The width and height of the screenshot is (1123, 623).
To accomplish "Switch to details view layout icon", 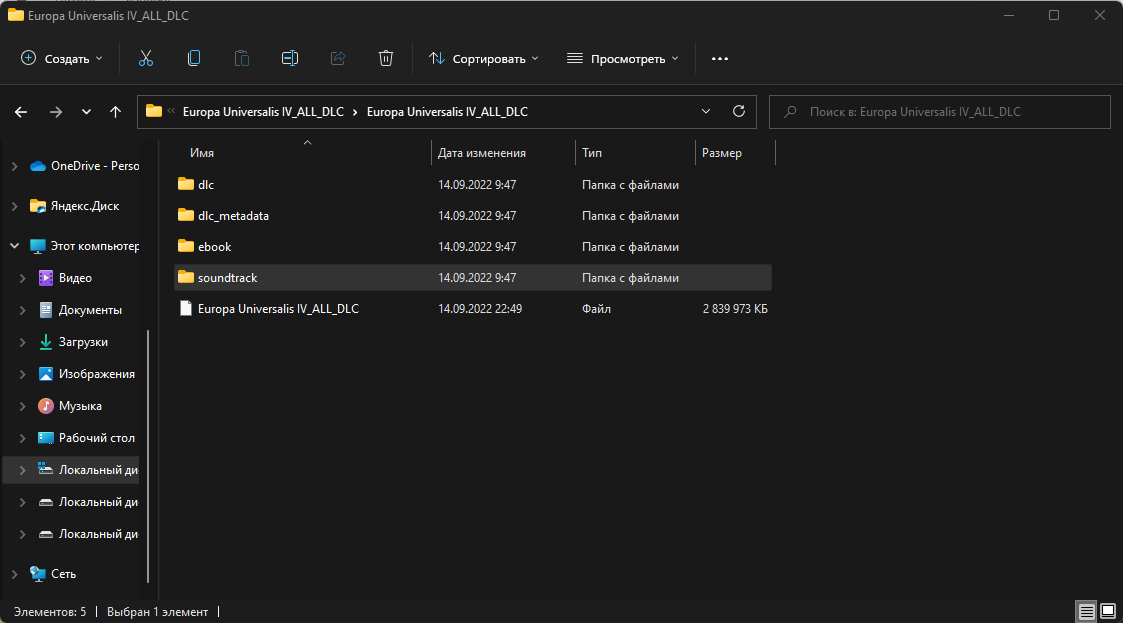I will (x=1086, y=612).
